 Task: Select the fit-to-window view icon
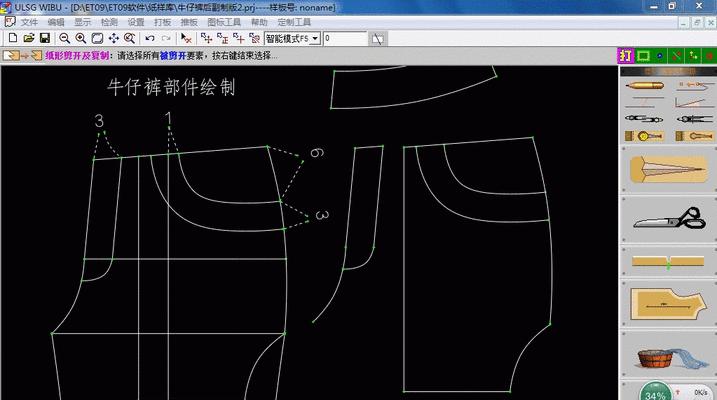click(x=97, y=38)
